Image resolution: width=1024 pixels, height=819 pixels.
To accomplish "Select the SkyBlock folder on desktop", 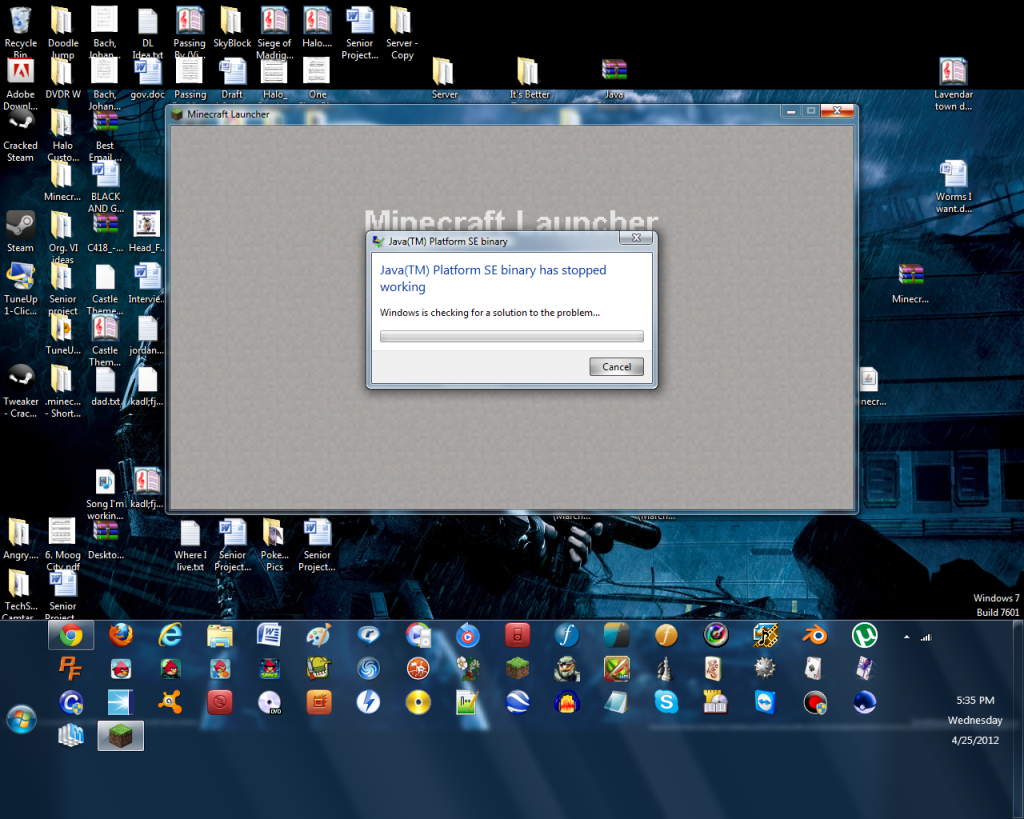I will (x=232, y=29).
